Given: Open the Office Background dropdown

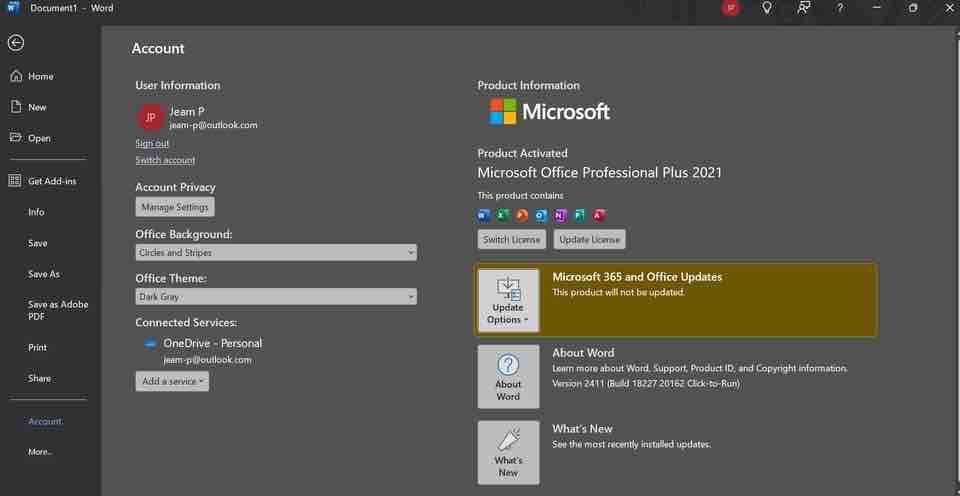Looking at the screenshot, I should pos(276,252).
